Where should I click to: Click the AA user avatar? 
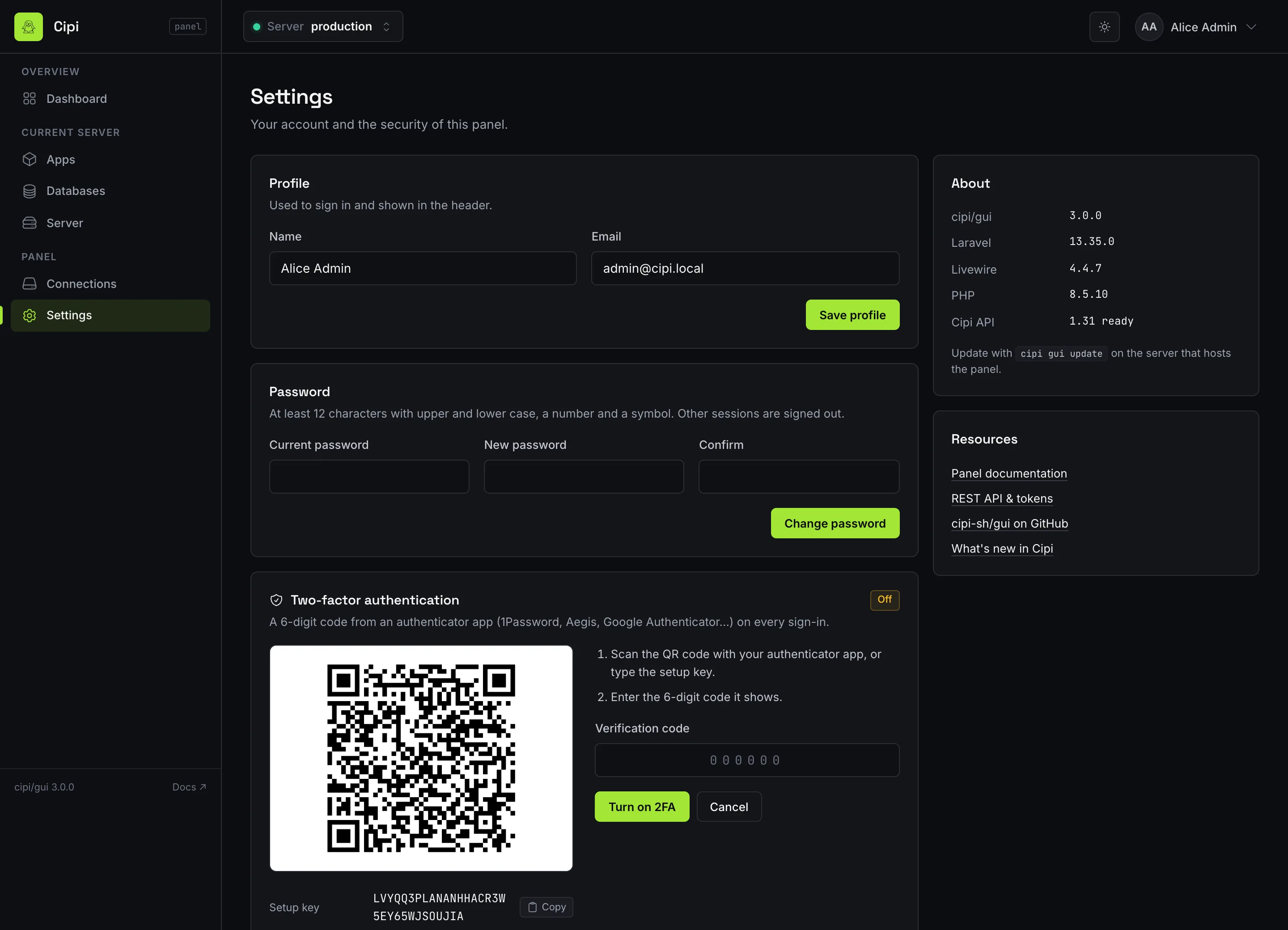pos(1148,27)
